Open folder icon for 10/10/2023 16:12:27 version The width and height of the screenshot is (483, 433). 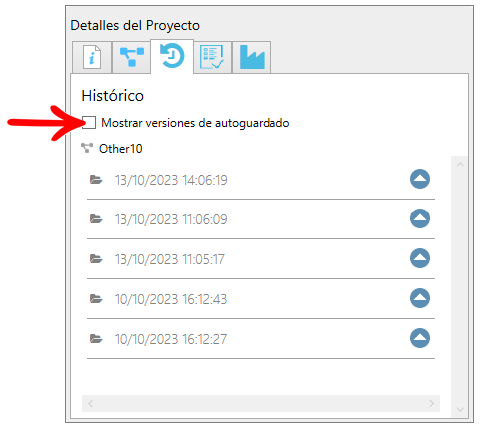96,339
